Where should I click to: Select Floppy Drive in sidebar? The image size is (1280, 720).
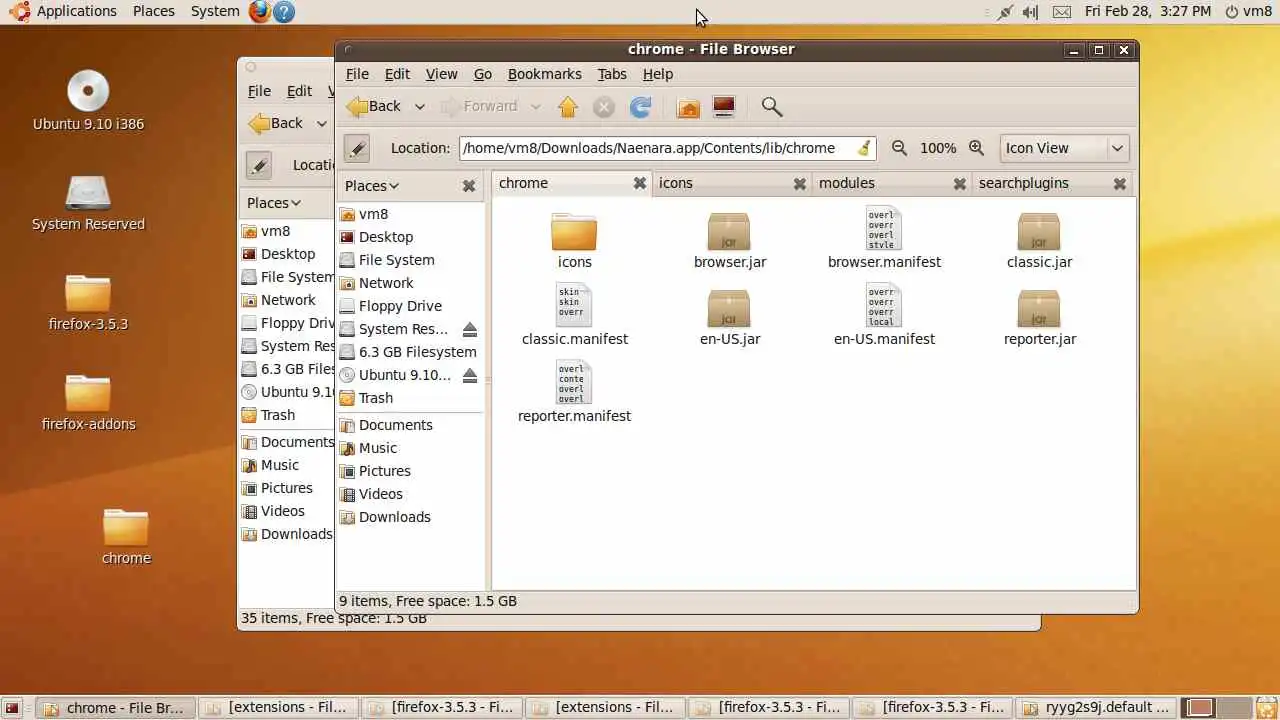tap(389, 306)
